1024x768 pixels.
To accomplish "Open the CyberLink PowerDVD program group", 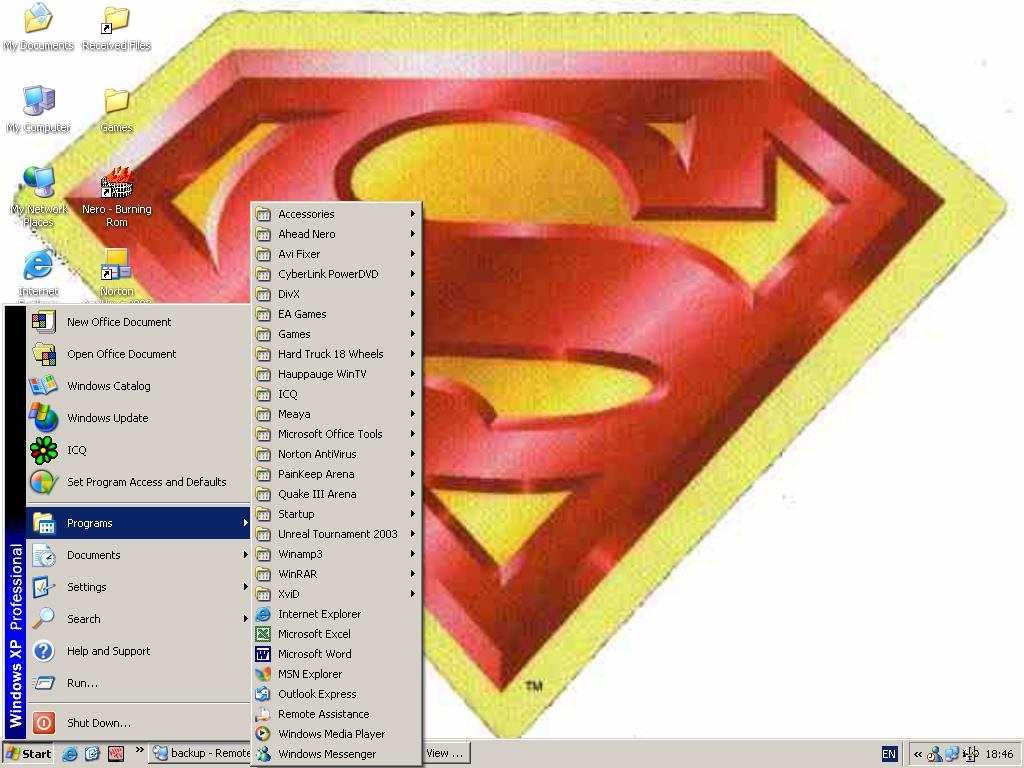I will point(336,274).
